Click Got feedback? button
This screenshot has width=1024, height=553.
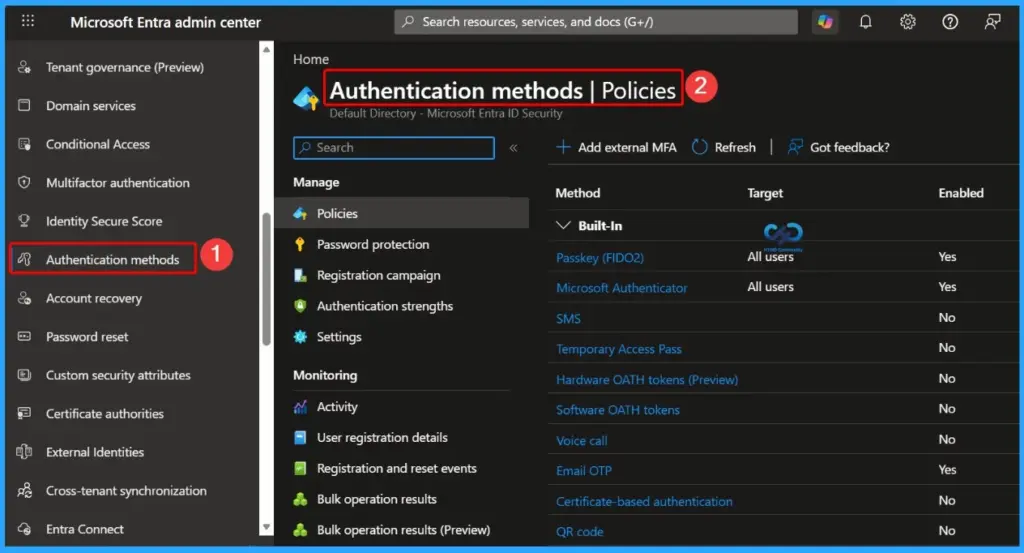point(839,147)
